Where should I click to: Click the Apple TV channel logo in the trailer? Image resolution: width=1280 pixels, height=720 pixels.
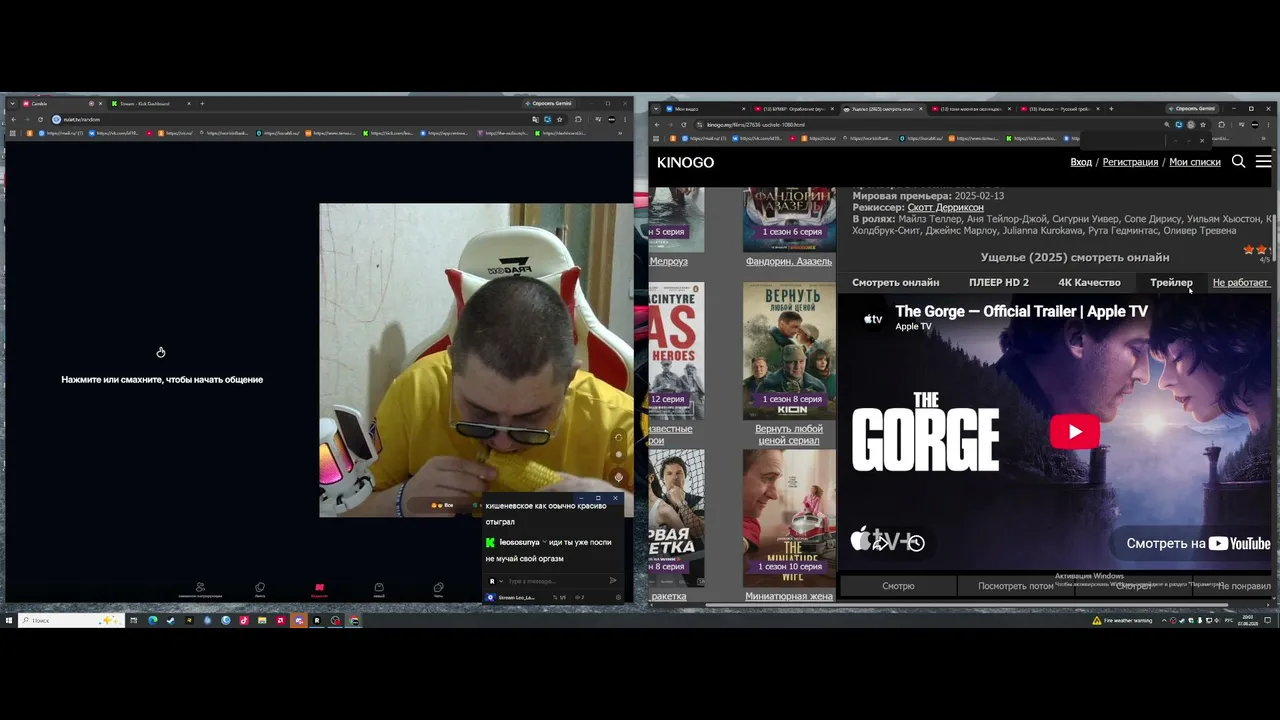click(873, 319)
